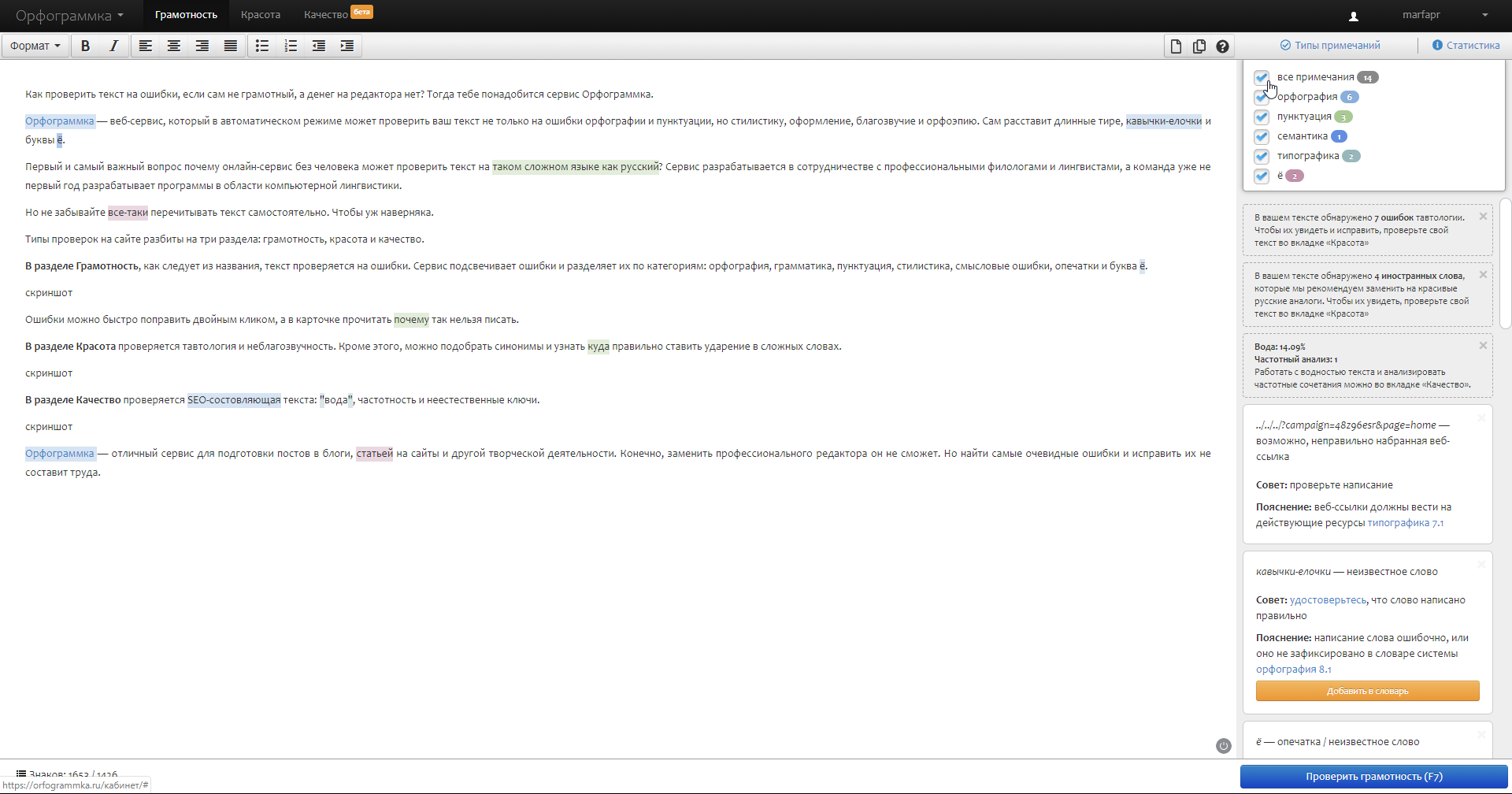Image resolution: width=1512 pixels, height=794 pixels.
Task: Align text right
Action: coord(202,46)
